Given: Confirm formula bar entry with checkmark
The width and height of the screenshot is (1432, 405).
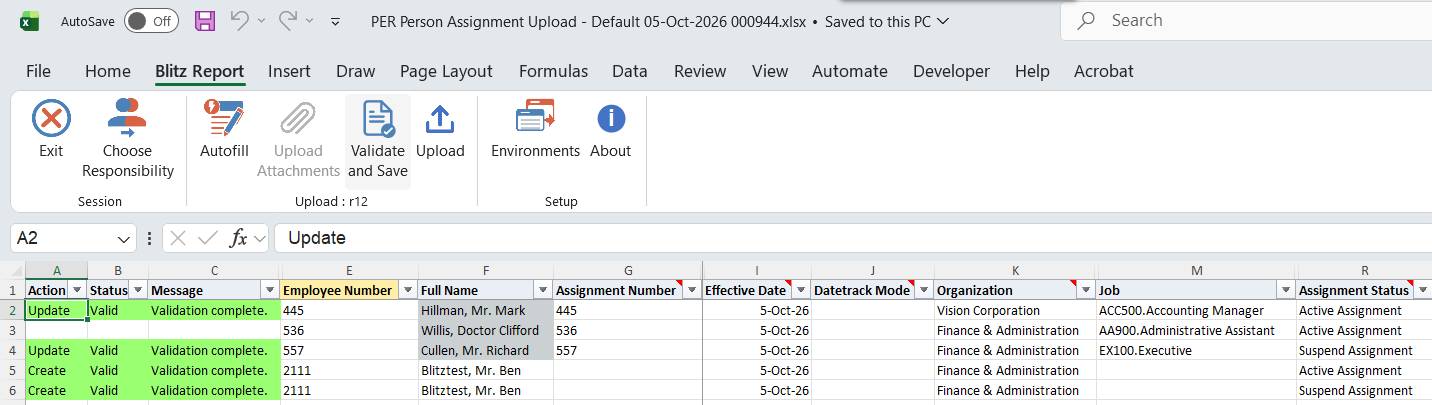Looking at the screenshot, I should [x=208, y=238].
